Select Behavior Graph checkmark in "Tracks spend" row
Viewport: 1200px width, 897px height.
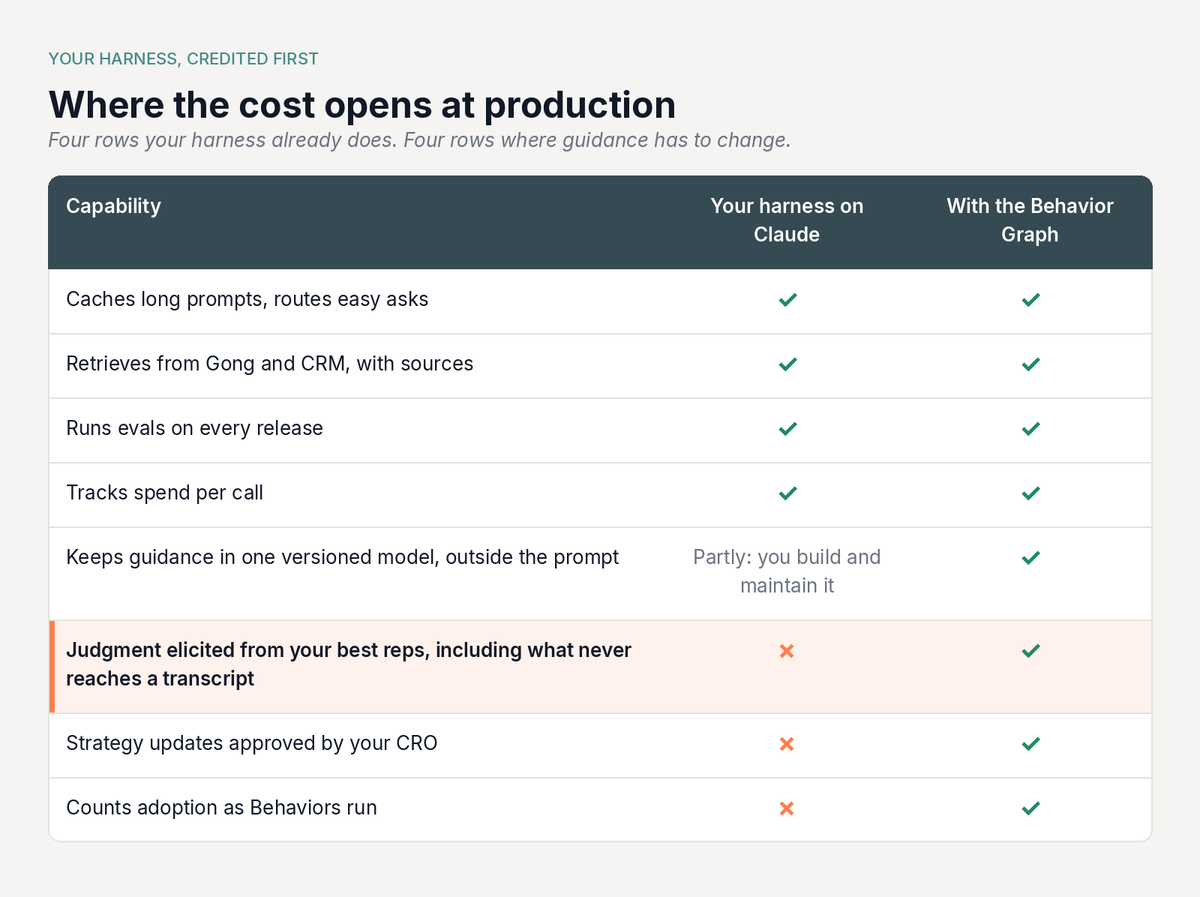click(x=1031, y=493)
